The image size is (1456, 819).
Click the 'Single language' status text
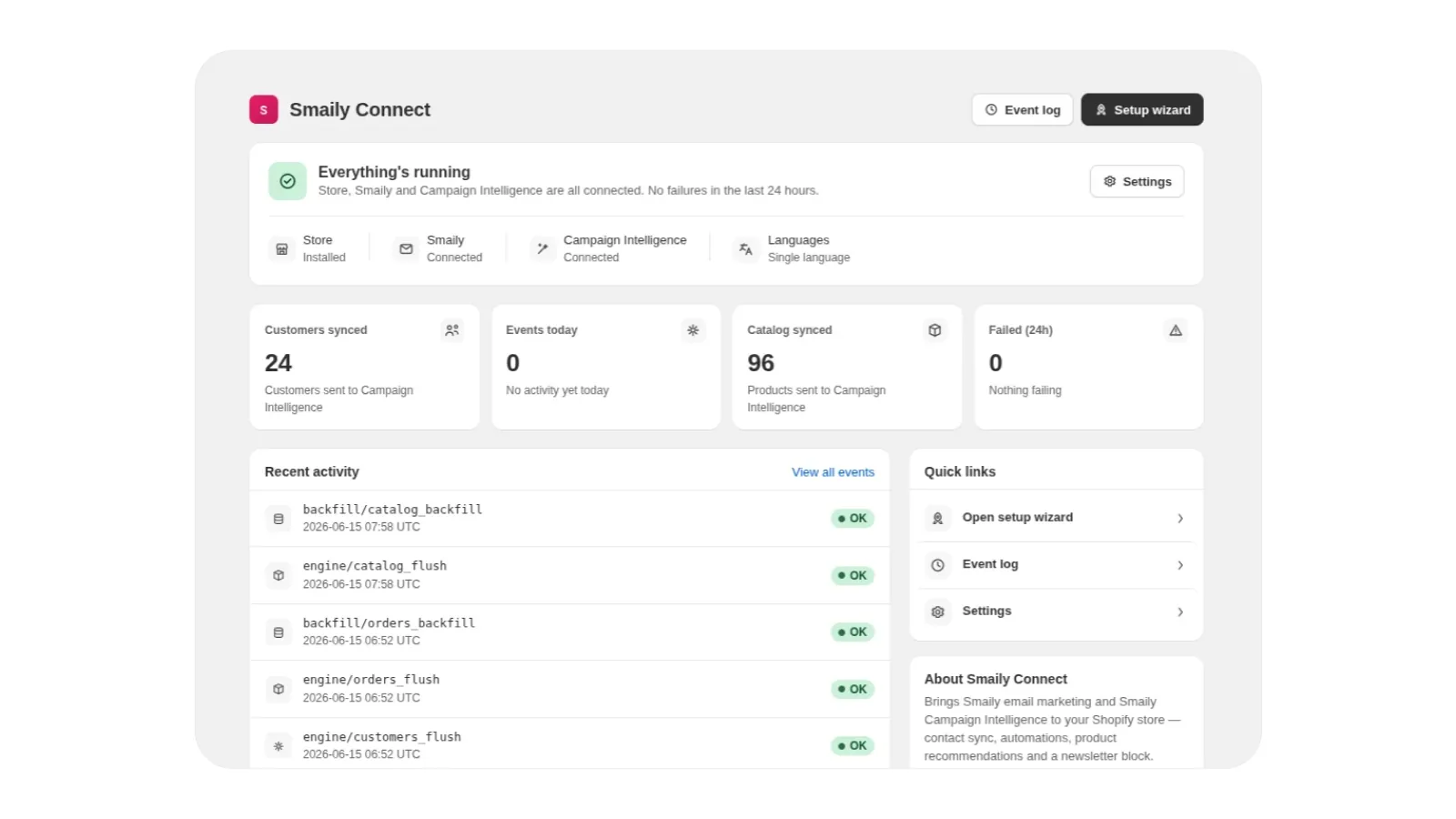click(808, 258)
